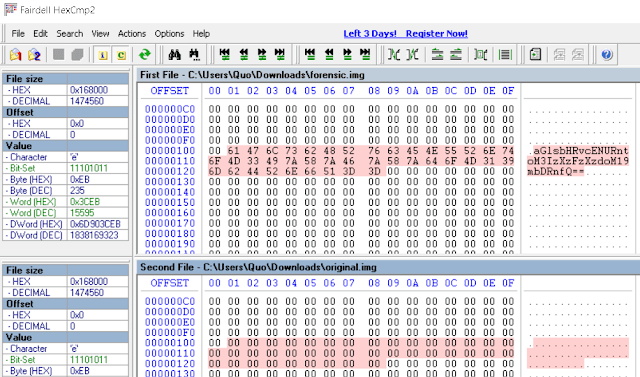Click byte '61' at offset 00000100 in first file
The height and width of the screenshot is (377, 640).
[233, 151]
